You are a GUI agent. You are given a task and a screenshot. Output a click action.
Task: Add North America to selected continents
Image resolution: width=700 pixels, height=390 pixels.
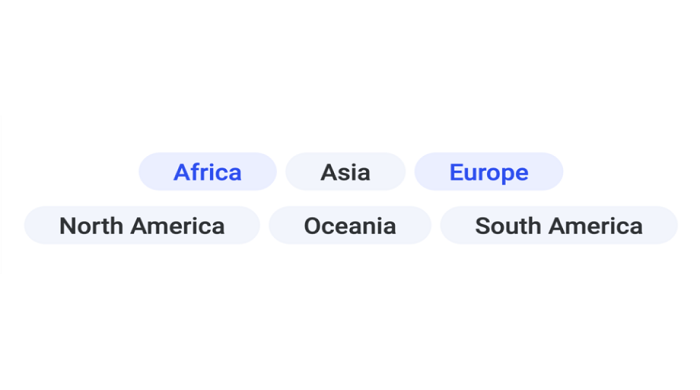(142, 225)
